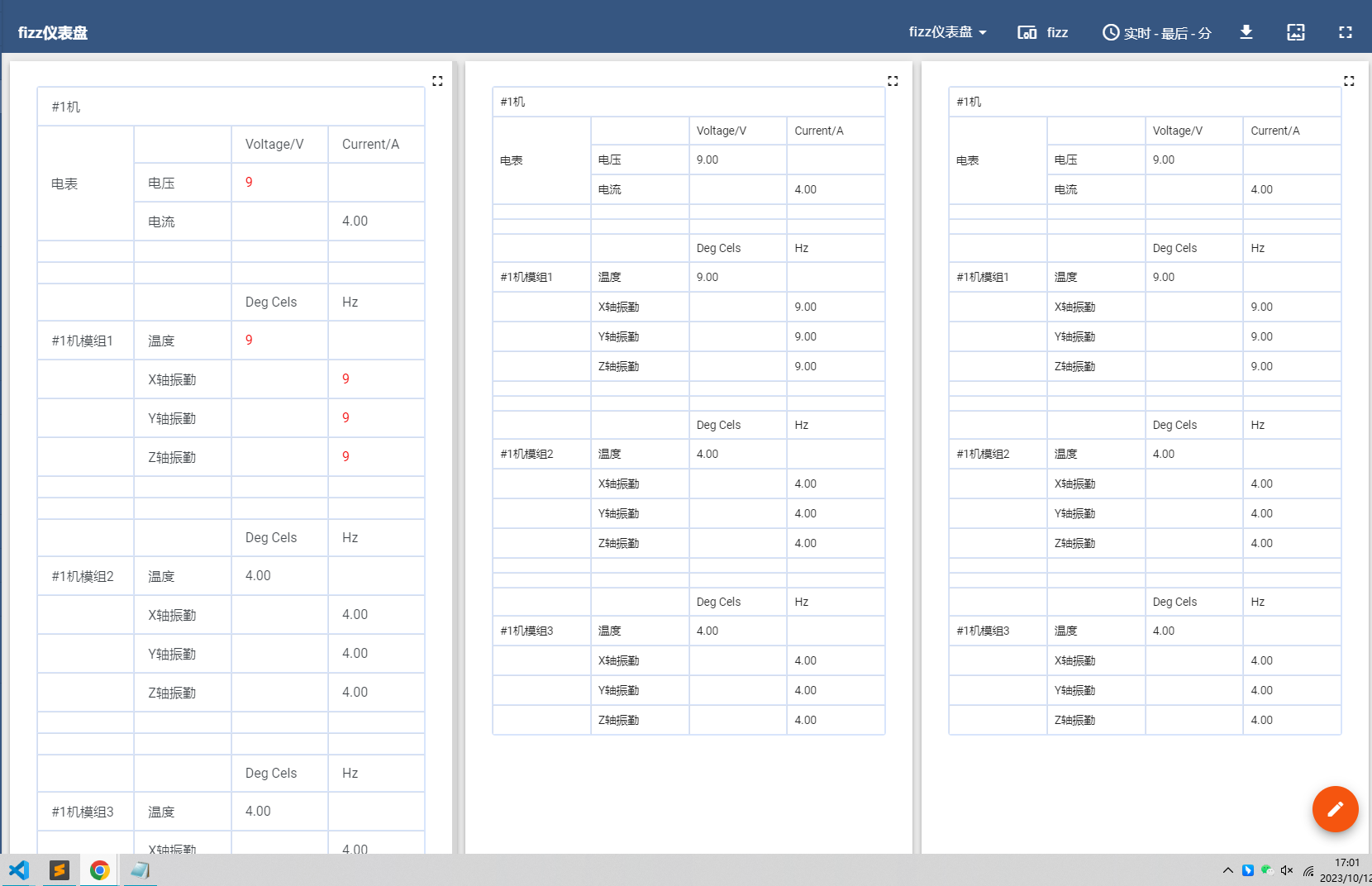Image resolution: width=1372 pixels, height=886 pixels.
Task: Open VS Code from the taskbar
Action: point(18,870)
